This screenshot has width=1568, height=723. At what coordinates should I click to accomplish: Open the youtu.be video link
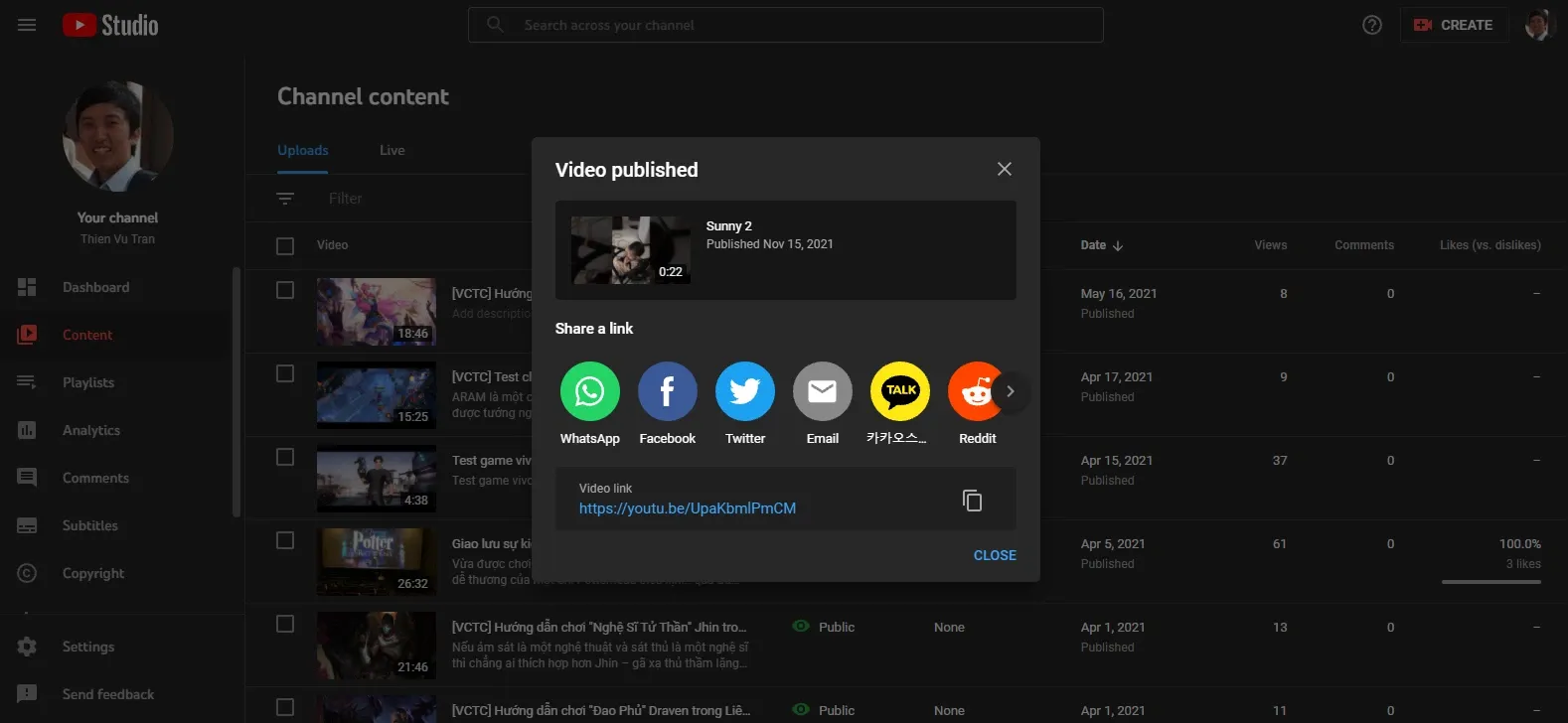pos(688,508)
